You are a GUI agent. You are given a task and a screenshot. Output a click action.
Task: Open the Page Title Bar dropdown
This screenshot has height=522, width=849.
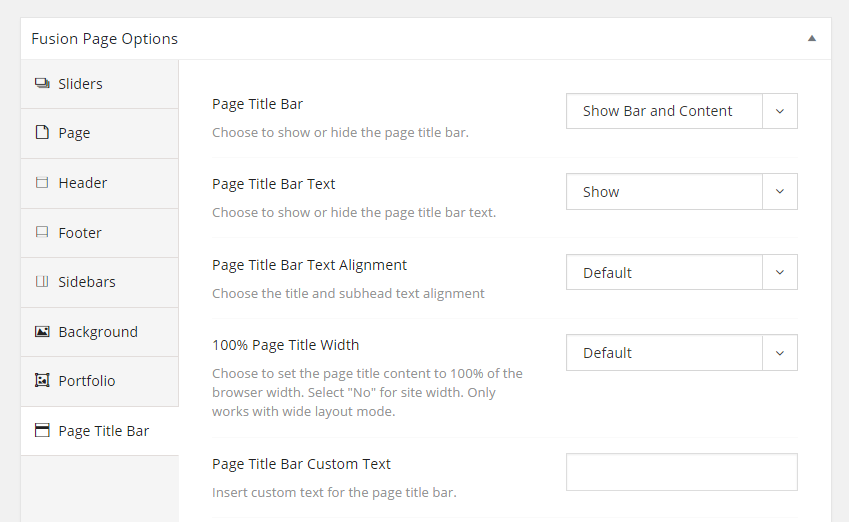[682, 111]
